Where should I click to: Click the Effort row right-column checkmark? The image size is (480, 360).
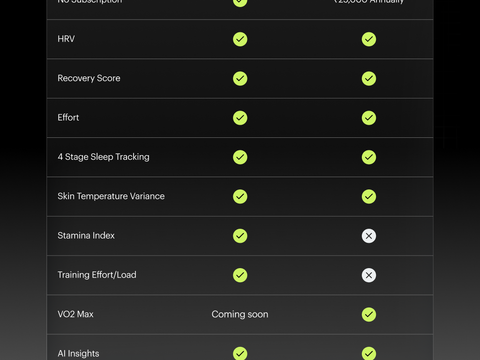click(x=369, y=118)
